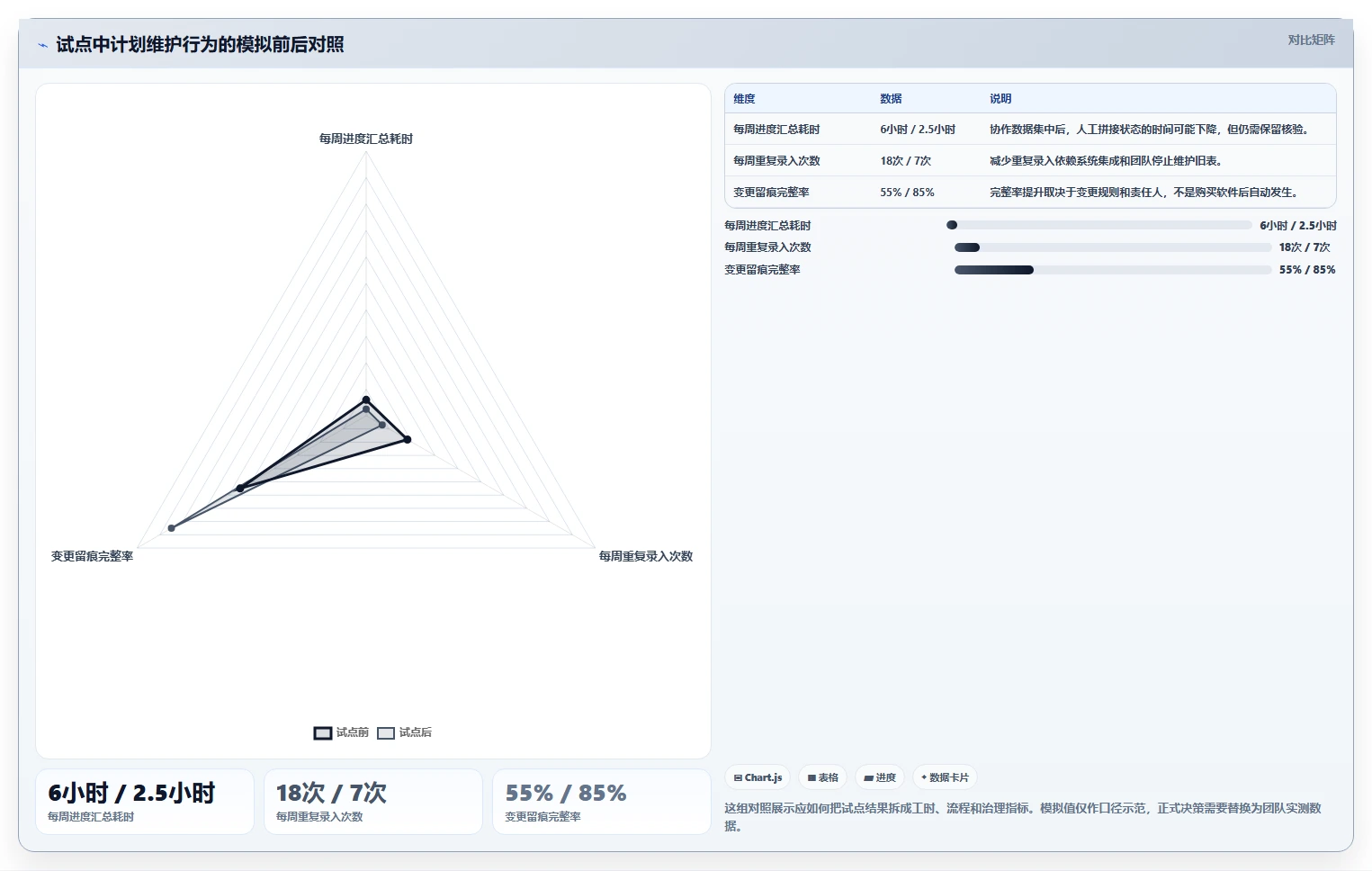Click the description starting 完整率提升取决于

(1143, 193)
